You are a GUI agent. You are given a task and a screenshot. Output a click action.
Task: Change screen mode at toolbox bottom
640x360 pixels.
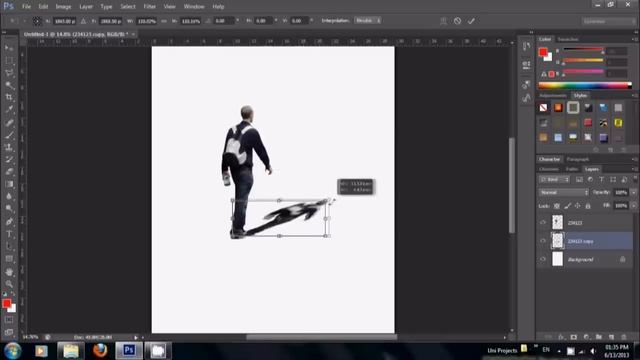coord(9,331)
